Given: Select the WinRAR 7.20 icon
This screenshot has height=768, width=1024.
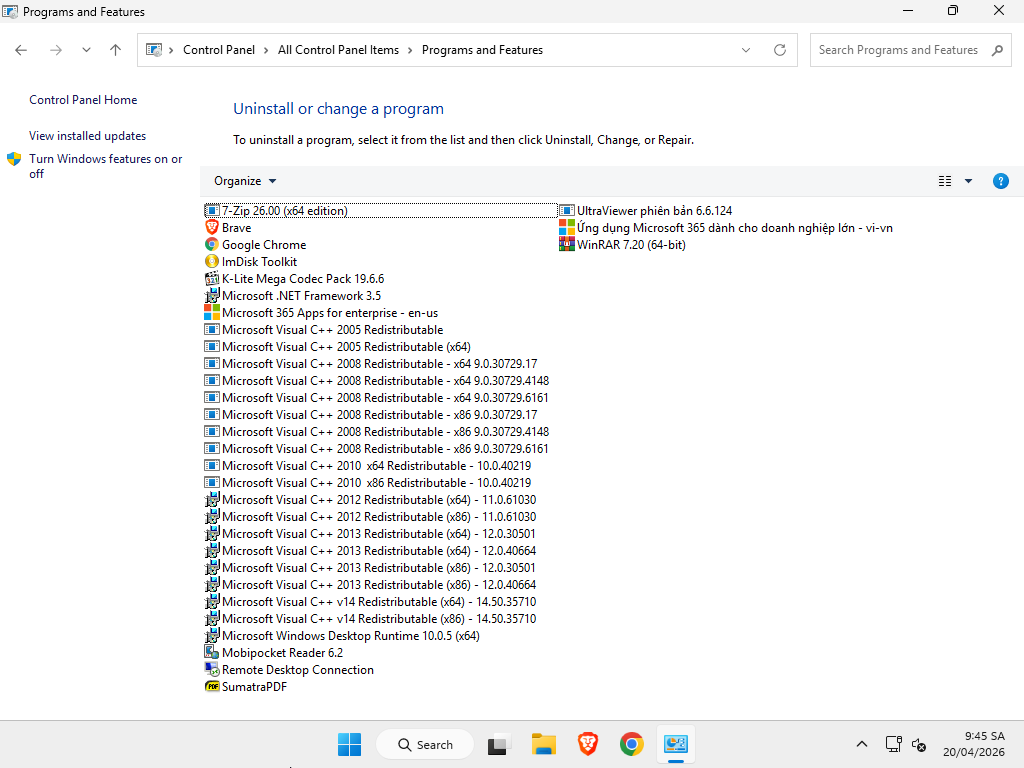Looking at the screenshot, I should click(567, 245).
